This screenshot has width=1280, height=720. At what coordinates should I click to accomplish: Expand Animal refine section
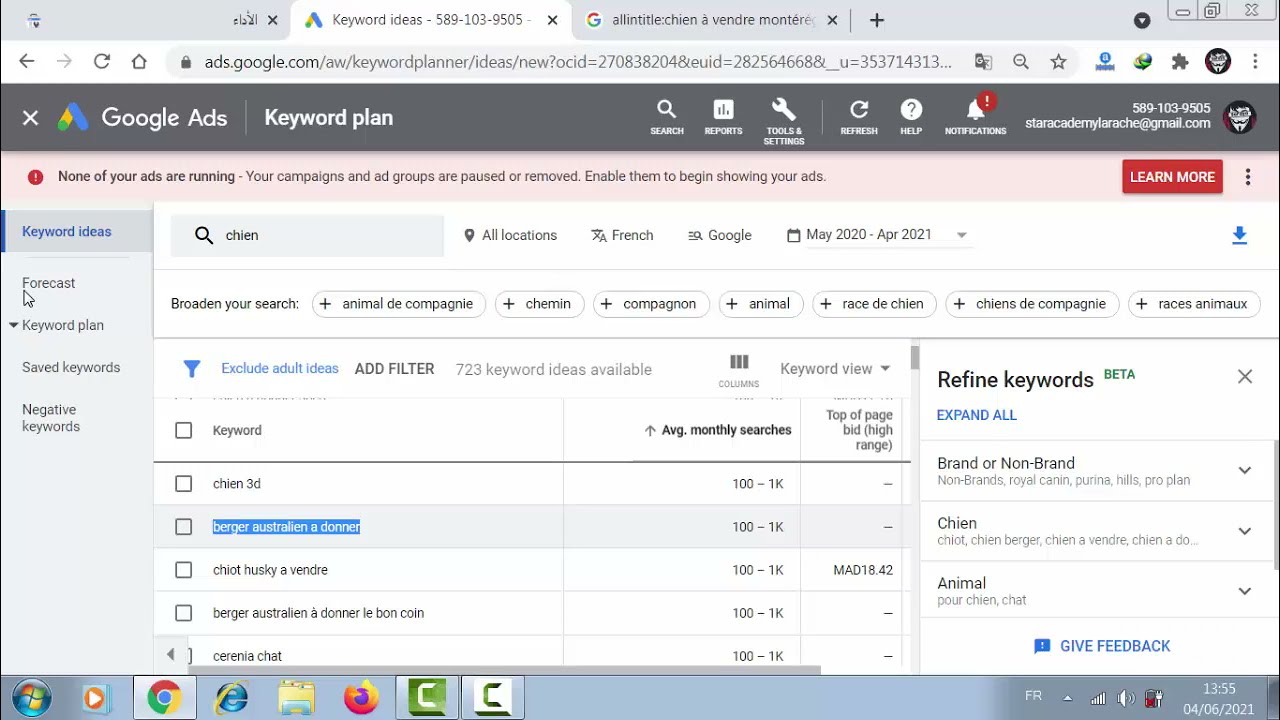tap(1245, 591)
